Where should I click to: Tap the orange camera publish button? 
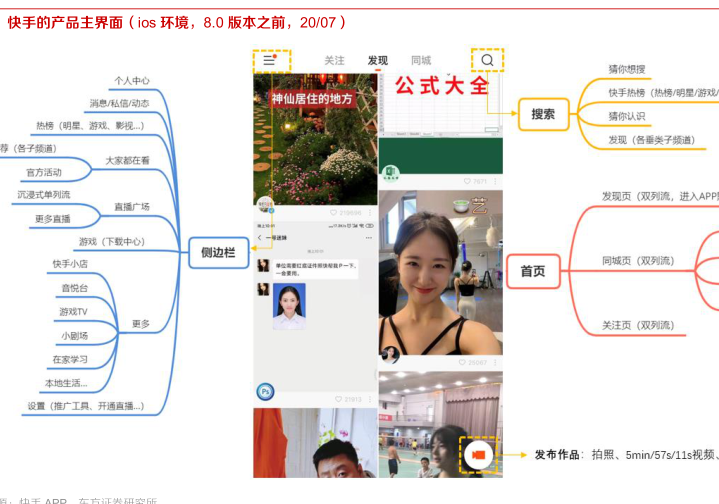478,454
